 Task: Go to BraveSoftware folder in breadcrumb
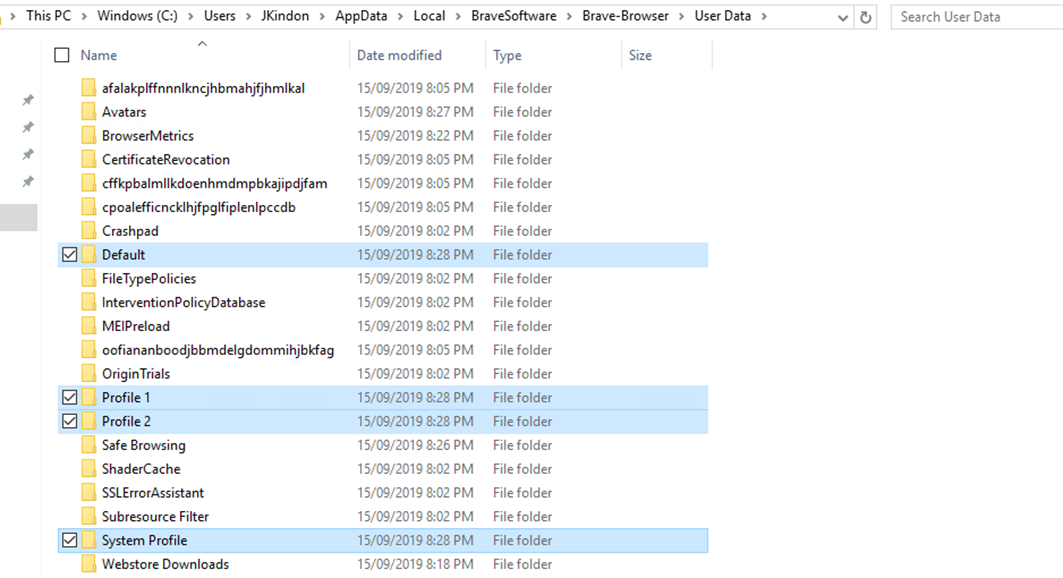[x=514, y=16]
